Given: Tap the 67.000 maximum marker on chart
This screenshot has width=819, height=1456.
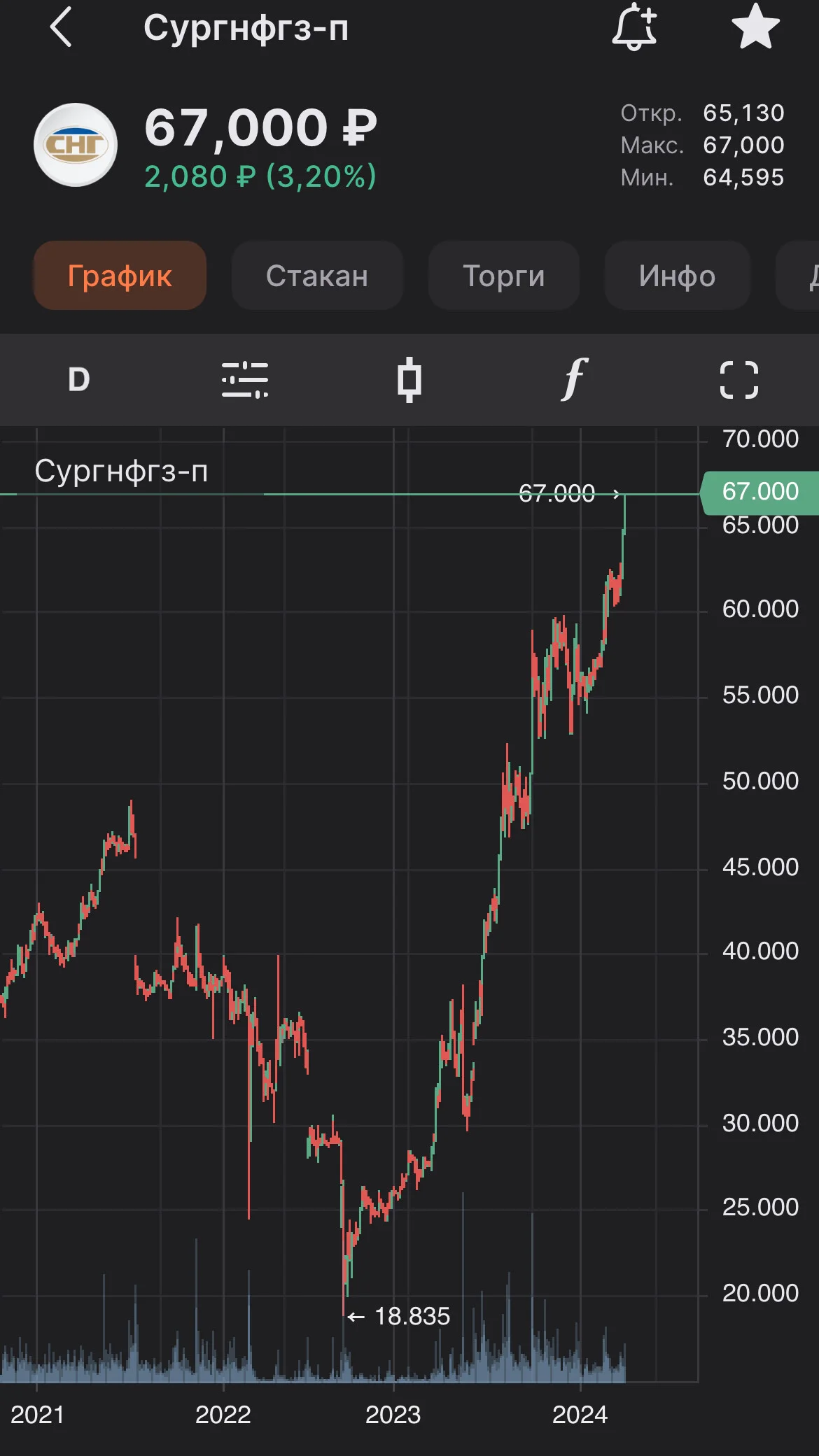Looking at the screenshot, I should pos(556,493).
